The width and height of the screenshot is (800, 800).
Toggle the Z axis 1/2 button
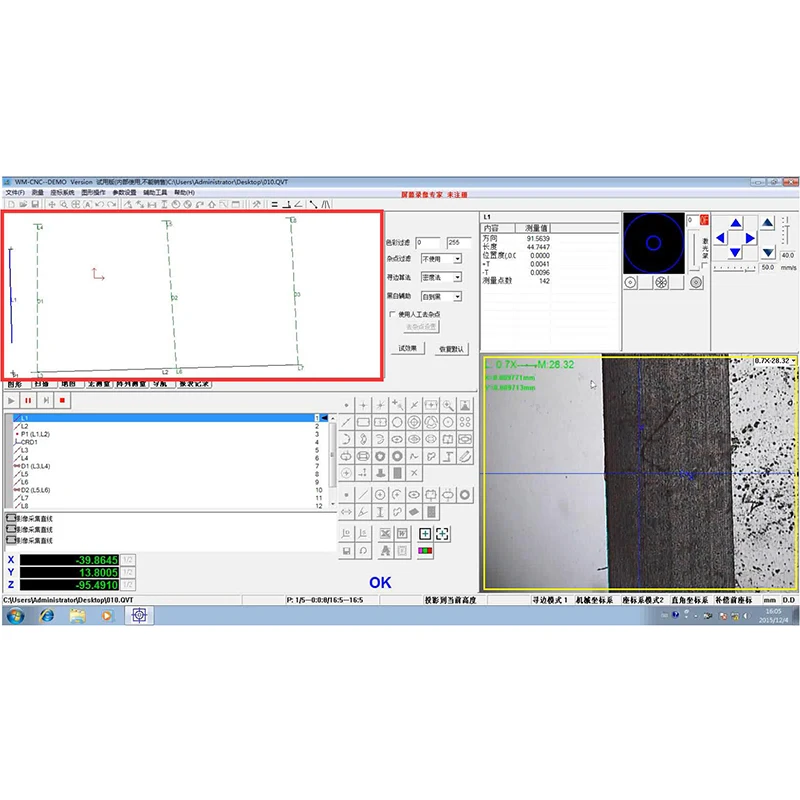pos(128,585)
